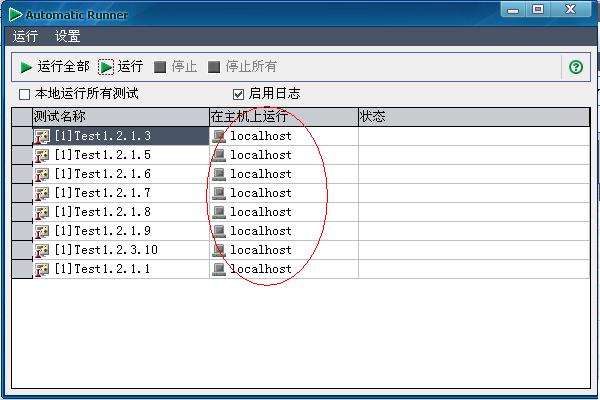Click host computer icon in Test1.2.1.3 row
Image resolution: width=600 pixels, height=400 pixels.
[x=219, y=136]
